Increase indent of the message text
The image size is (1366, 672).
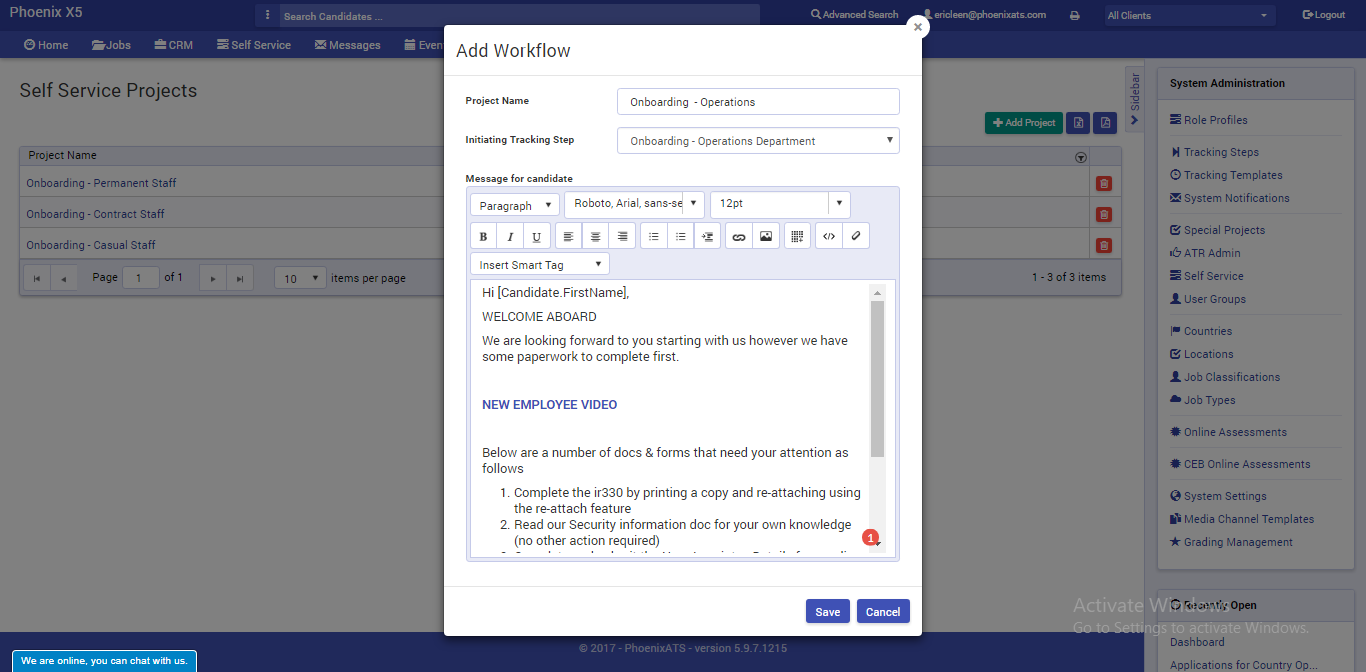pos(708,237)
